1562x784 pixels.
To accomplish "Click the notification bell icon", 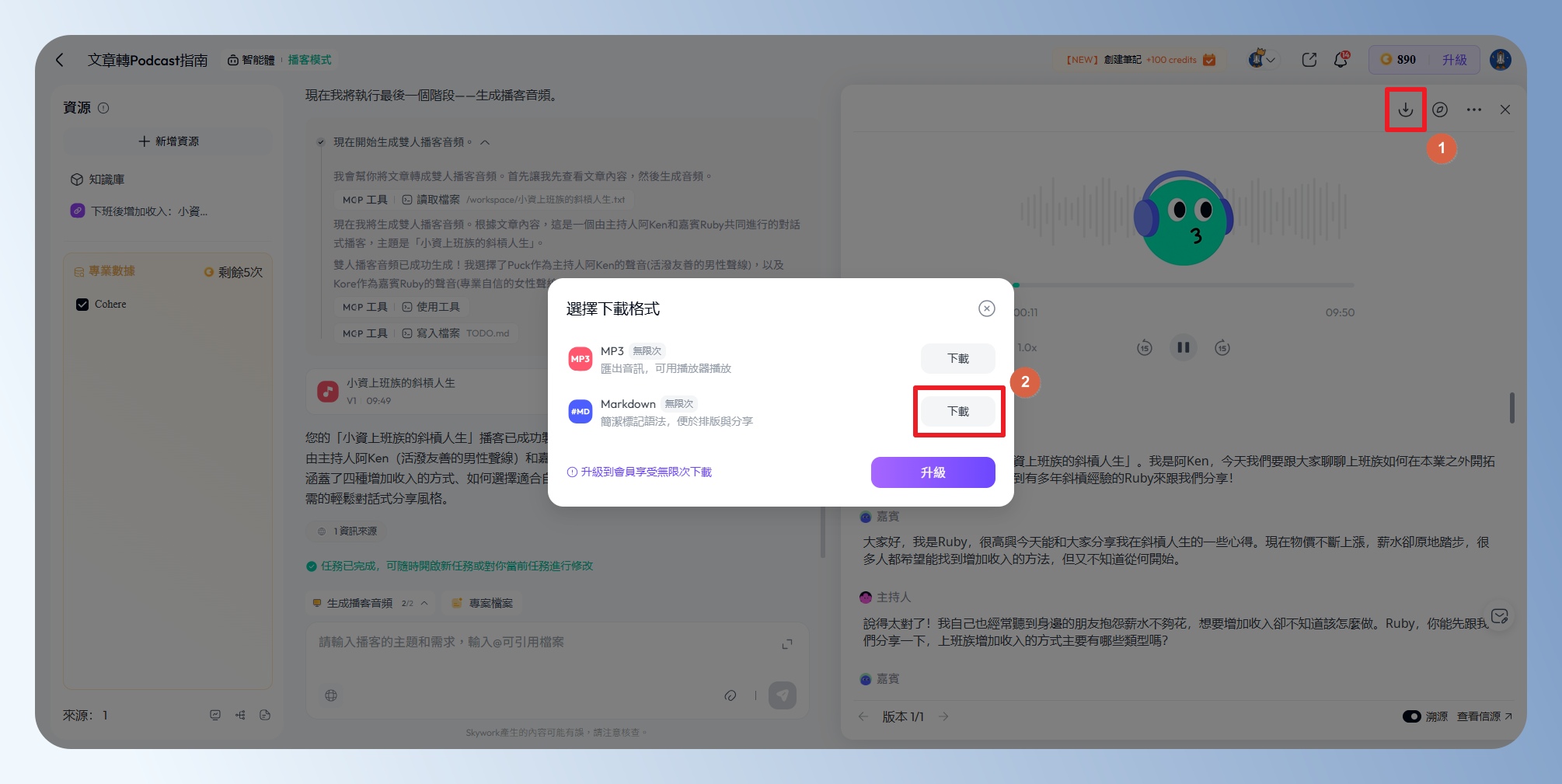I will [1341, 60].
